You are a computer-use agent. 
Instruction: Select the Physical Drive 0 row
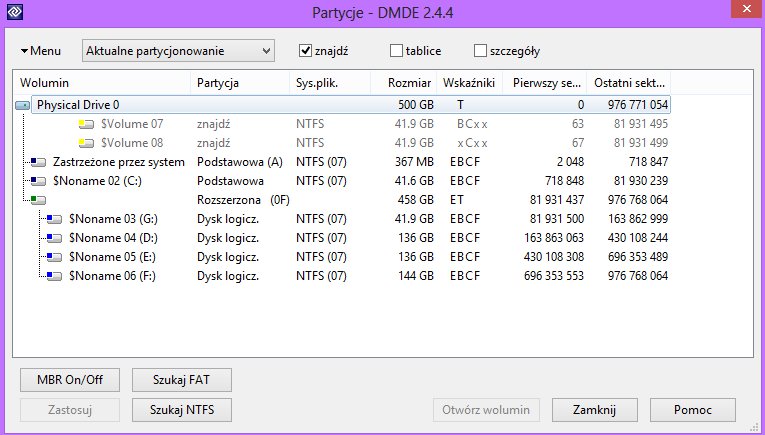[351, 105]
